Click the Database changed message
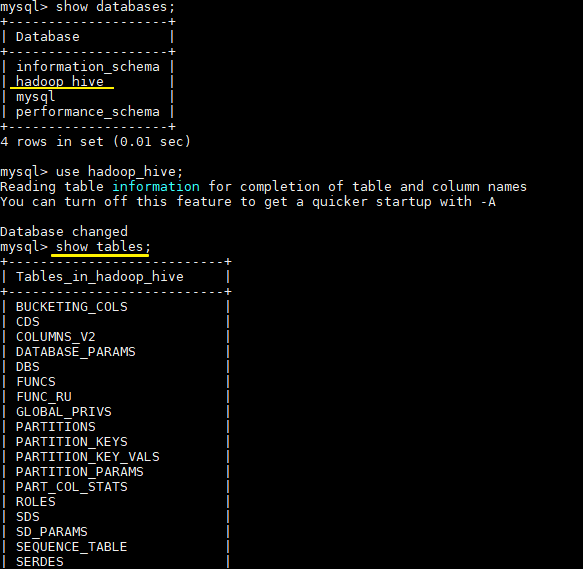Viewport: 583px width, 569px height. 64,231
